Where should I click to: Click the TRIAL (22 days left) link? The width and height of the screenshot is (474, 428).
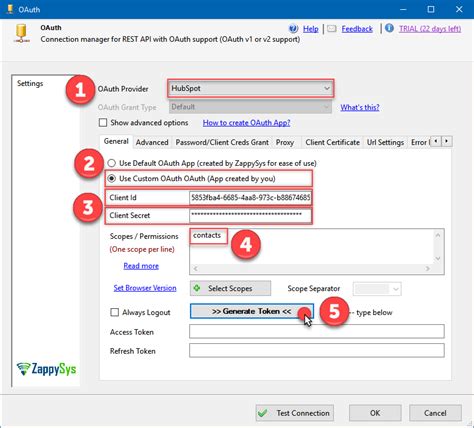click(x=430, y=29)
